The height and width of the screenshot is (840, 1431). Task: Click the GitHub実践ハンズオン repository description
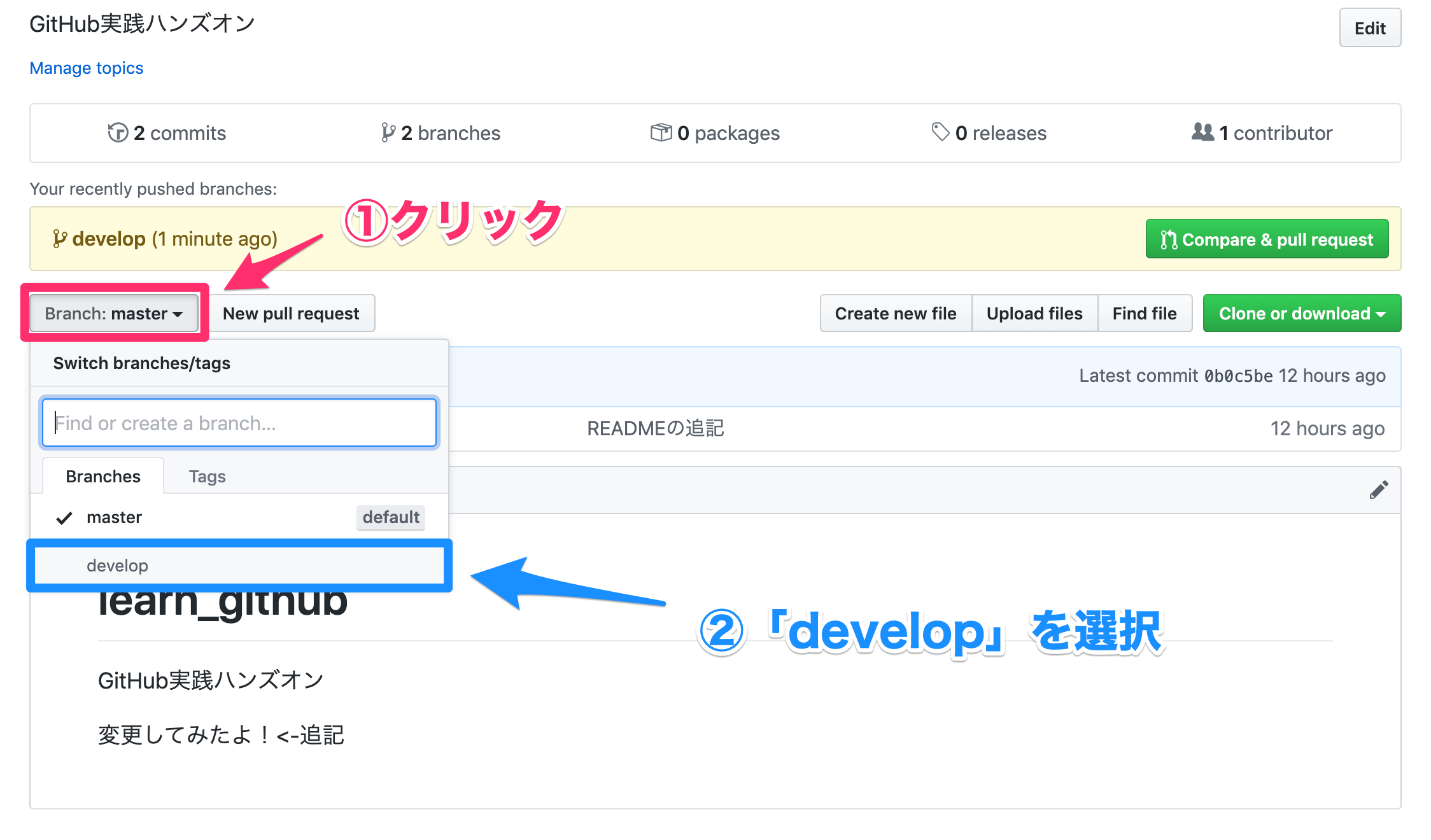(x=142, y=24)
